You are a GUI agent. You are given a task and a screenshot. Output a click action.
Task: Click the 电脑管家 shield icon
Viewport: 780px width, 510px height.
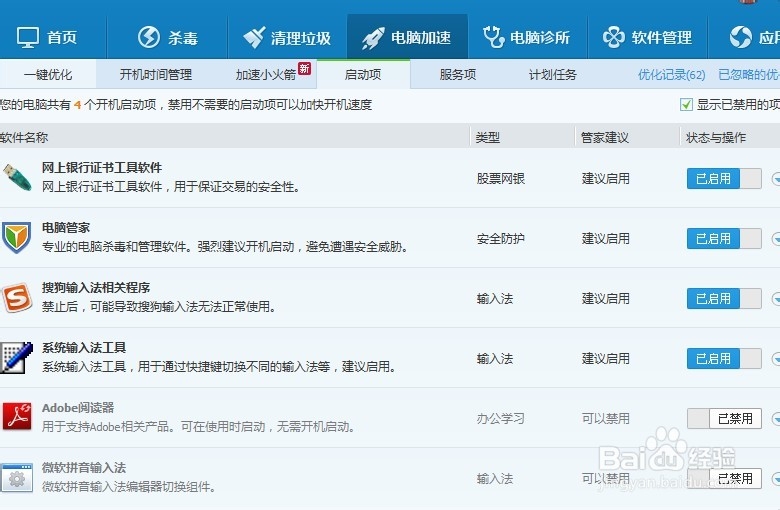pyautogui.click(x=17, y=237)
